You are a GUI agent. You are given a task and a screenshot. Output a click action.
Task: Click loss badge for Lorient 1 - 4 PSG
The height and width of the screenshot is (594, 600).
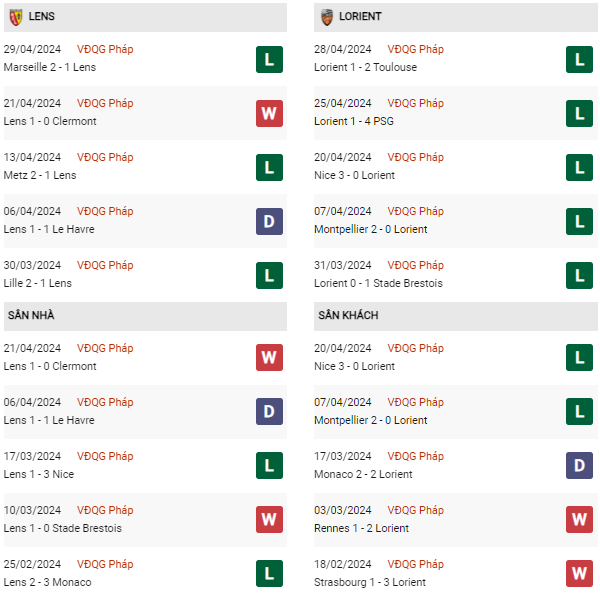579,113
